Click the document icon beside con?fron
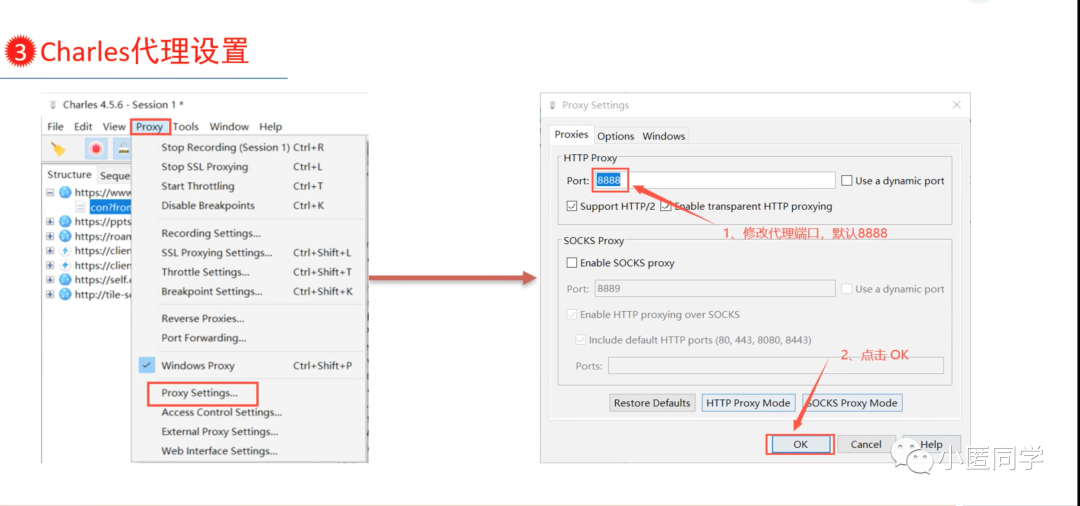 81,207
